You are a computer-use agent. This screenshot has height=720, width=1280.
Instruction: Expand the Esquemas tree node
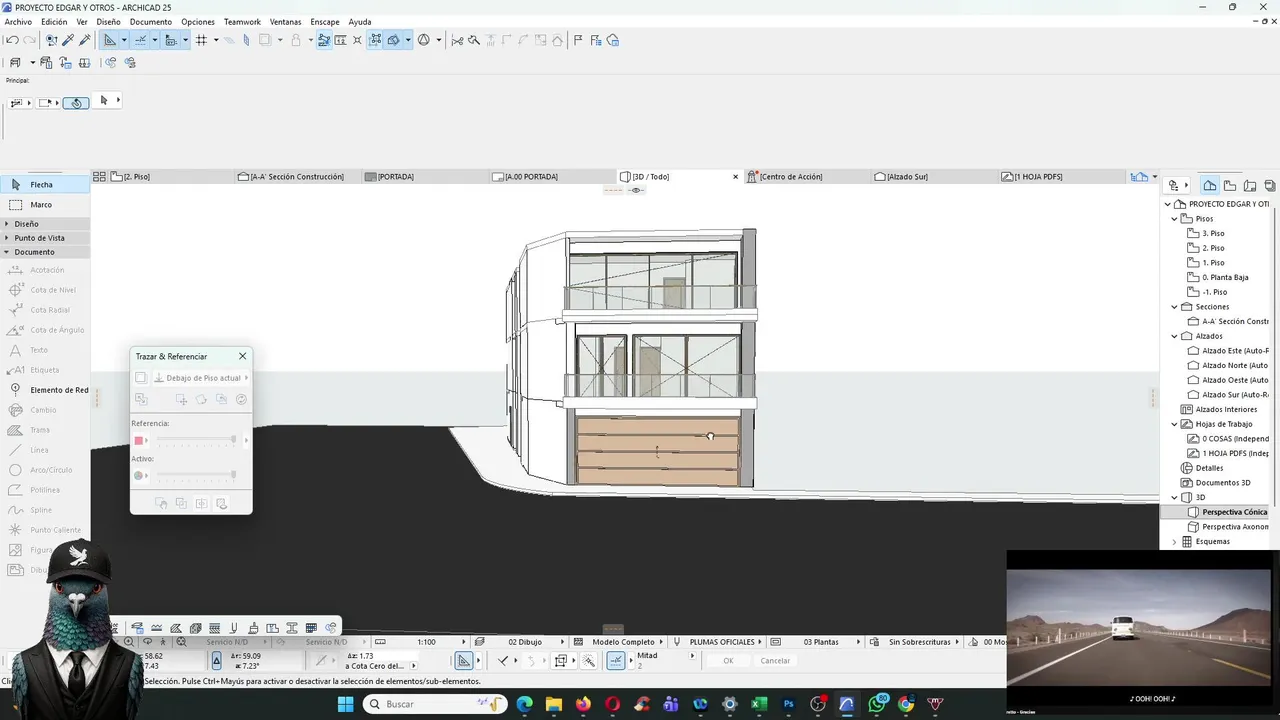[x=1175, y=542]
